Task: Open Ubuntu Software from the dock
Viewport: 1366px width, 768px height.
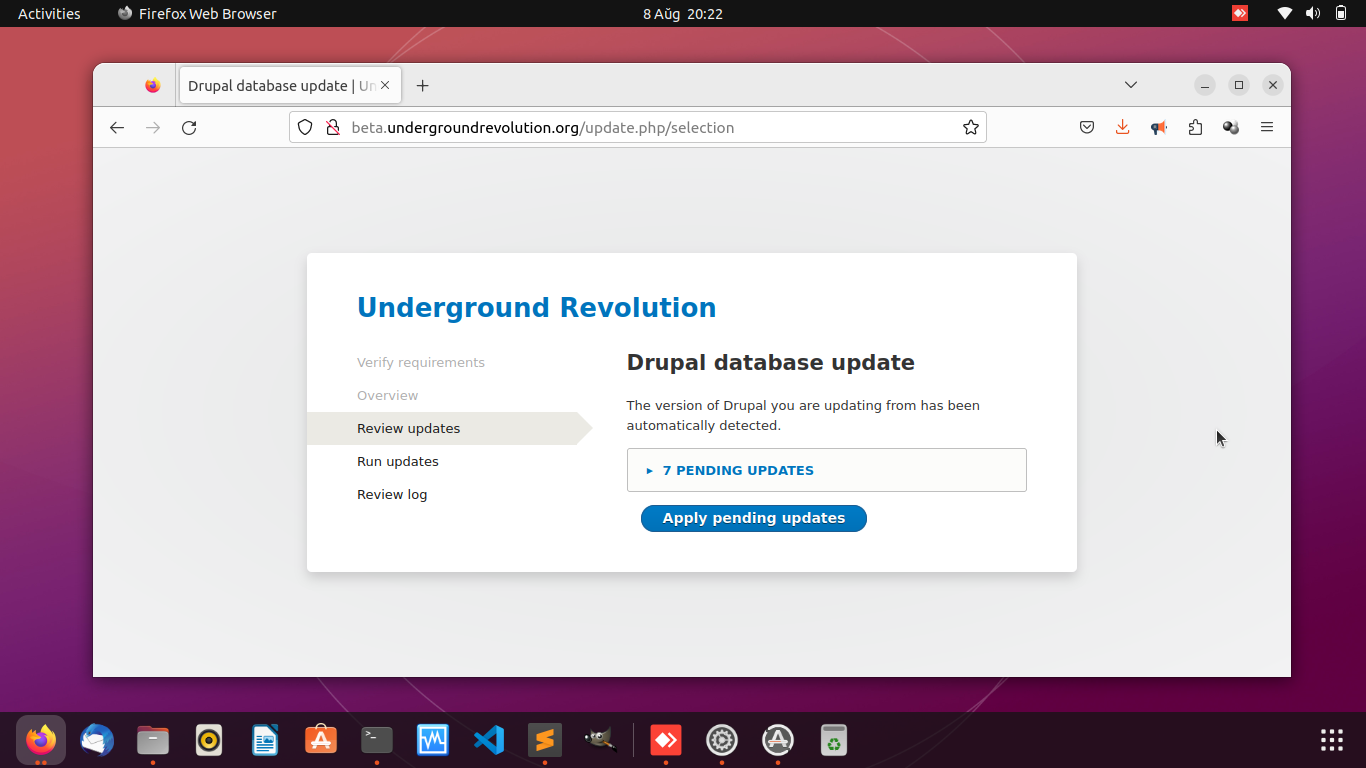Action: coord(321,740)
